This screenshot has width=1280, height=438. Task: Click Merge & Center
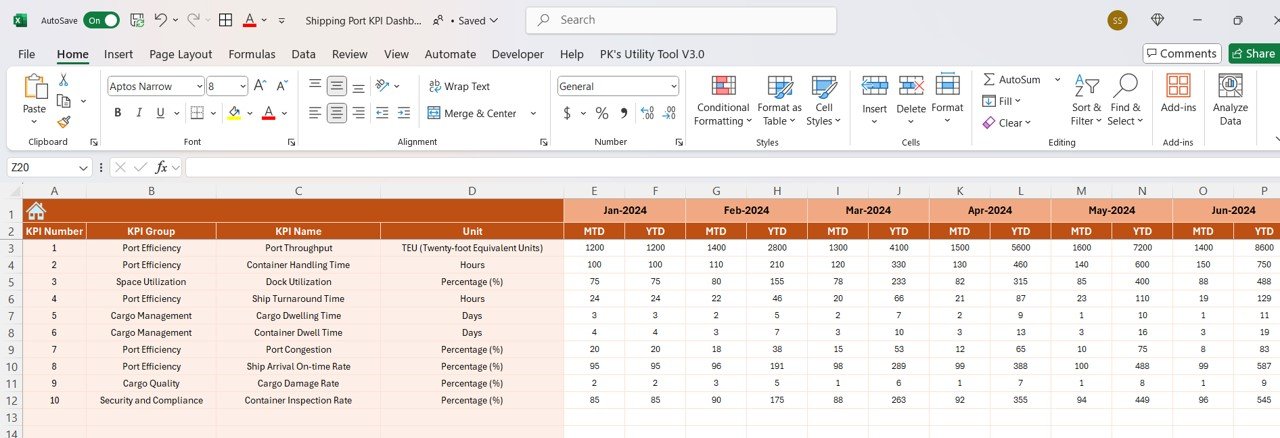(472, 113)
